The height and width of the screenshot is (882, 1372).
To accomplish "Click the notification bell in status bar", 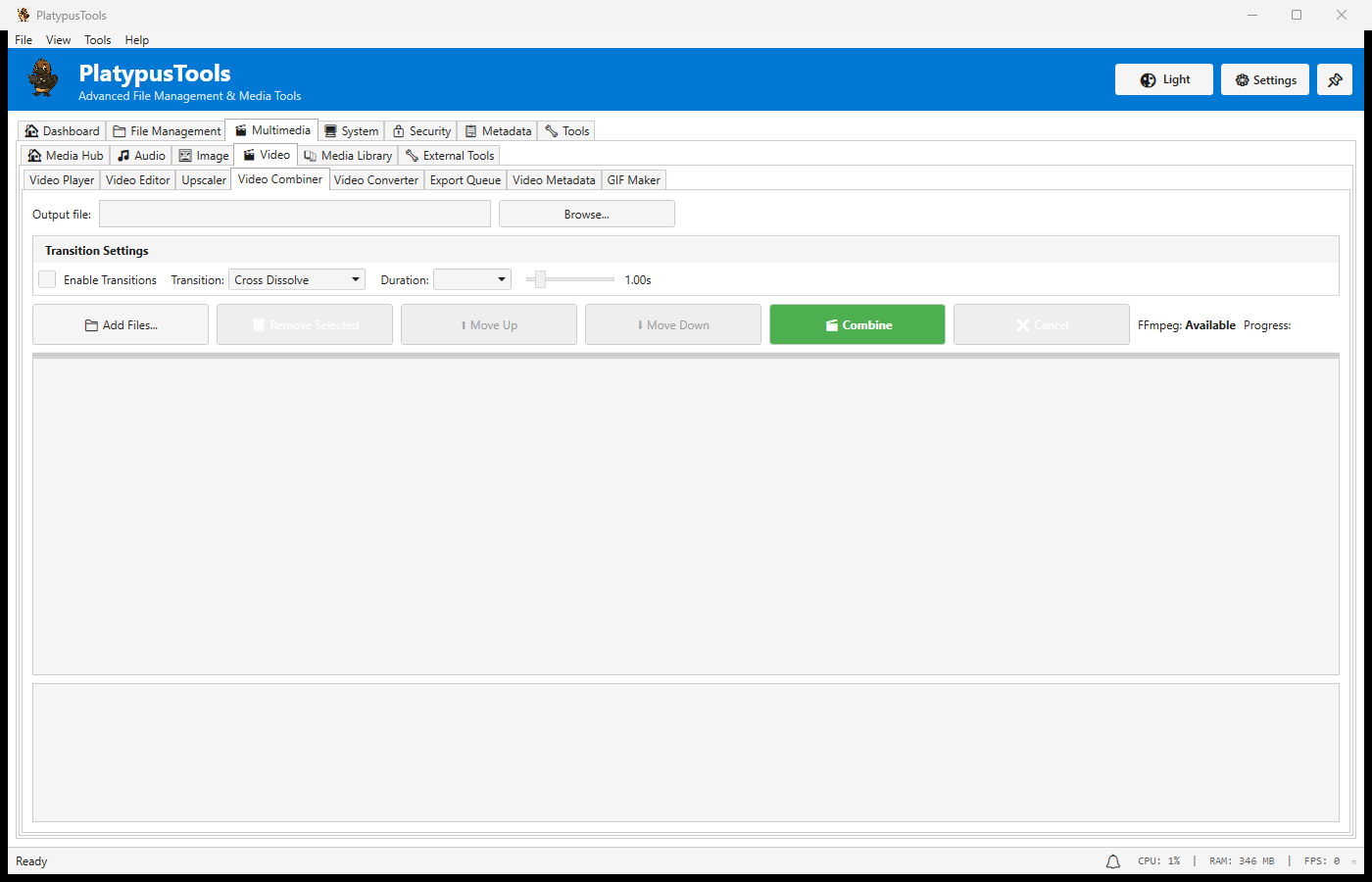I will 1112,861.
